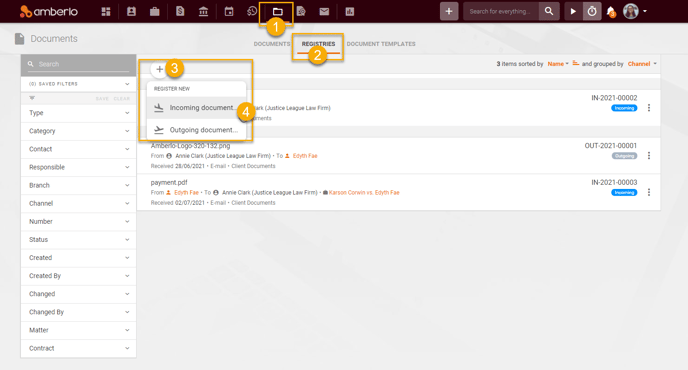The height and width of the screenshot is (370, 688).
Task: Open the notifications bell
Action: (x=611, y=12)
